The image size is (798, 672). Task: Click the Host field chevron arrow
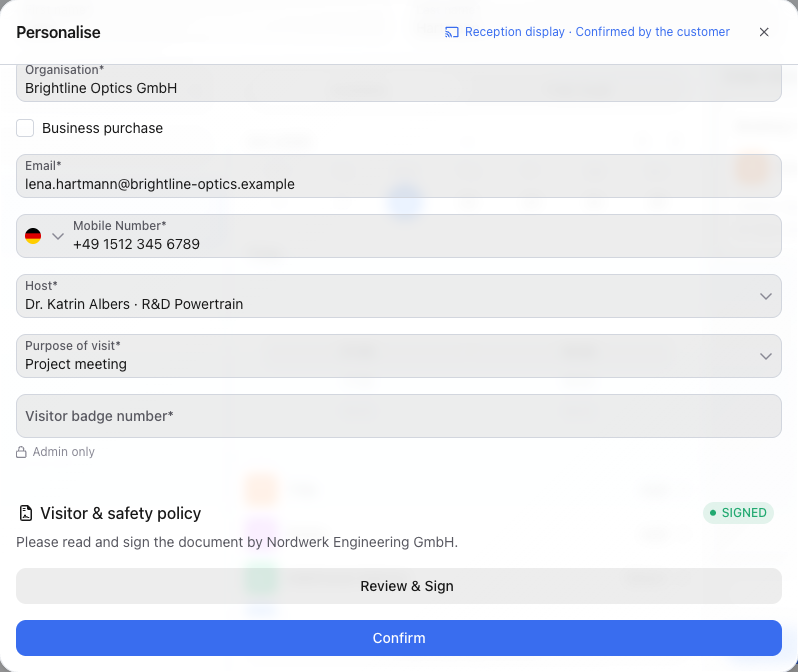click(x=765, y=296)
